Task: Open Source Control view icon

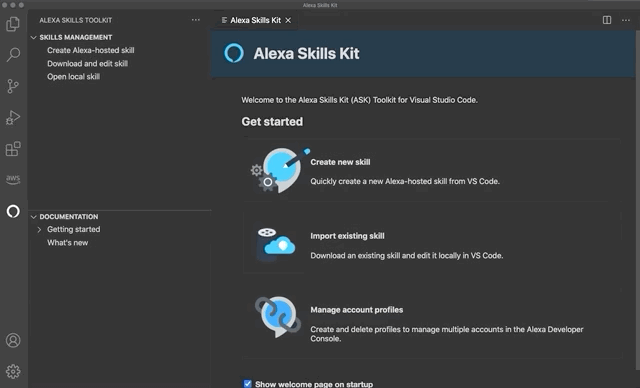Action: point(13,86)
